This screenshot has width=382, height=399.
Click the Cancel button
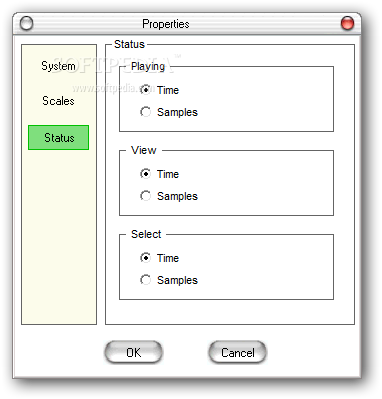click(237, 352)
